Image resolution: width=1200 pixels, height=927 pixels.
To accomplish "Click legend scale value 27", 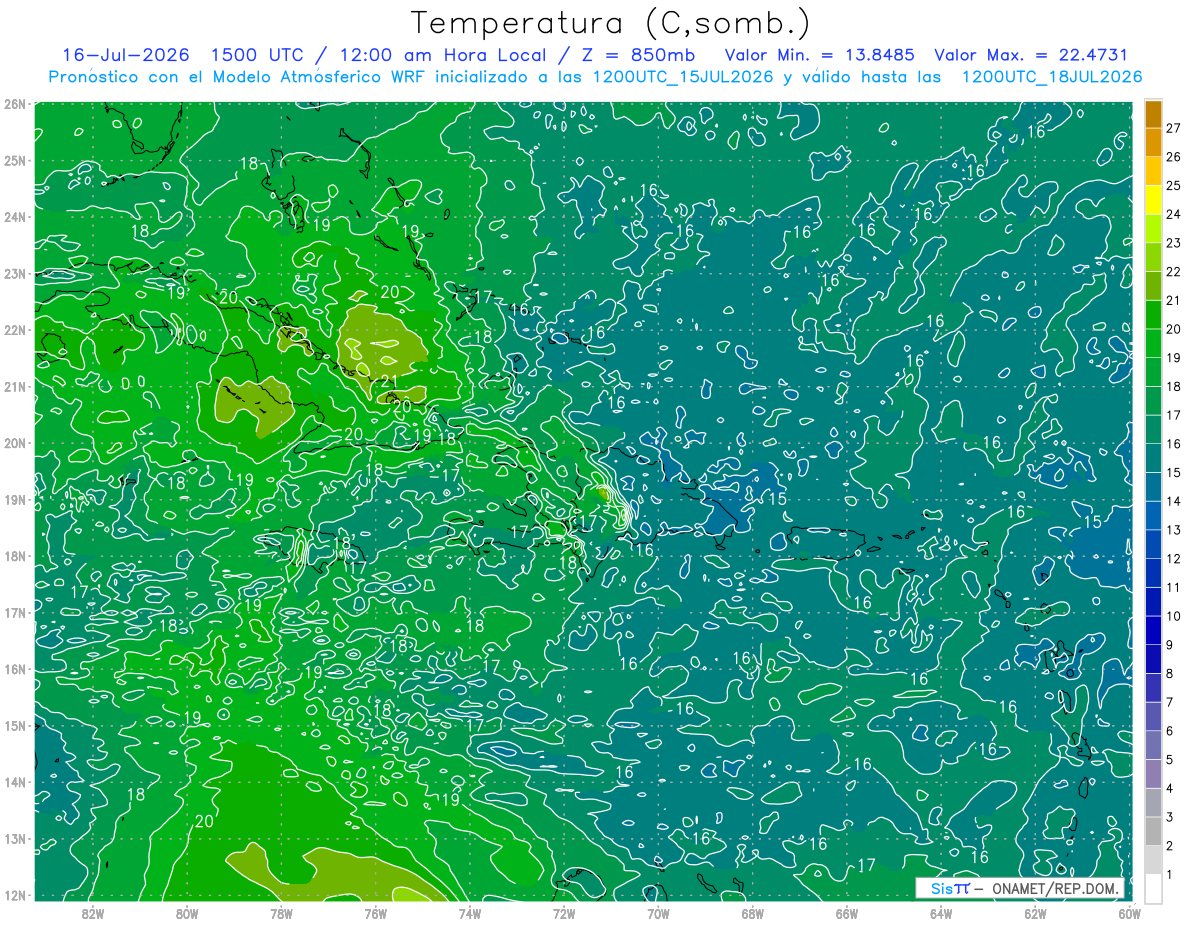I will [1174, 128].
